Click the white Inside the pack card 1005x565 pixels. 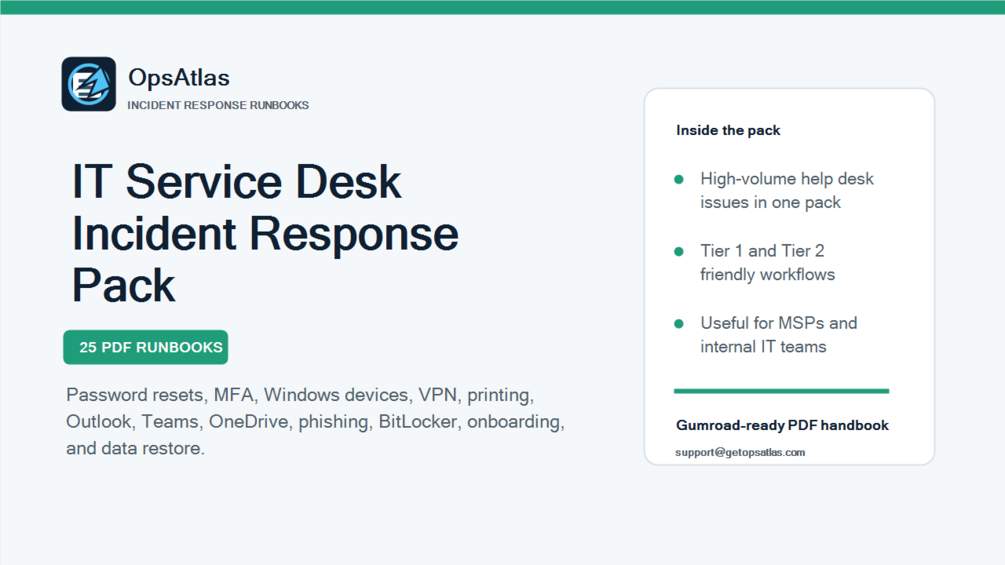pos(789,277)
